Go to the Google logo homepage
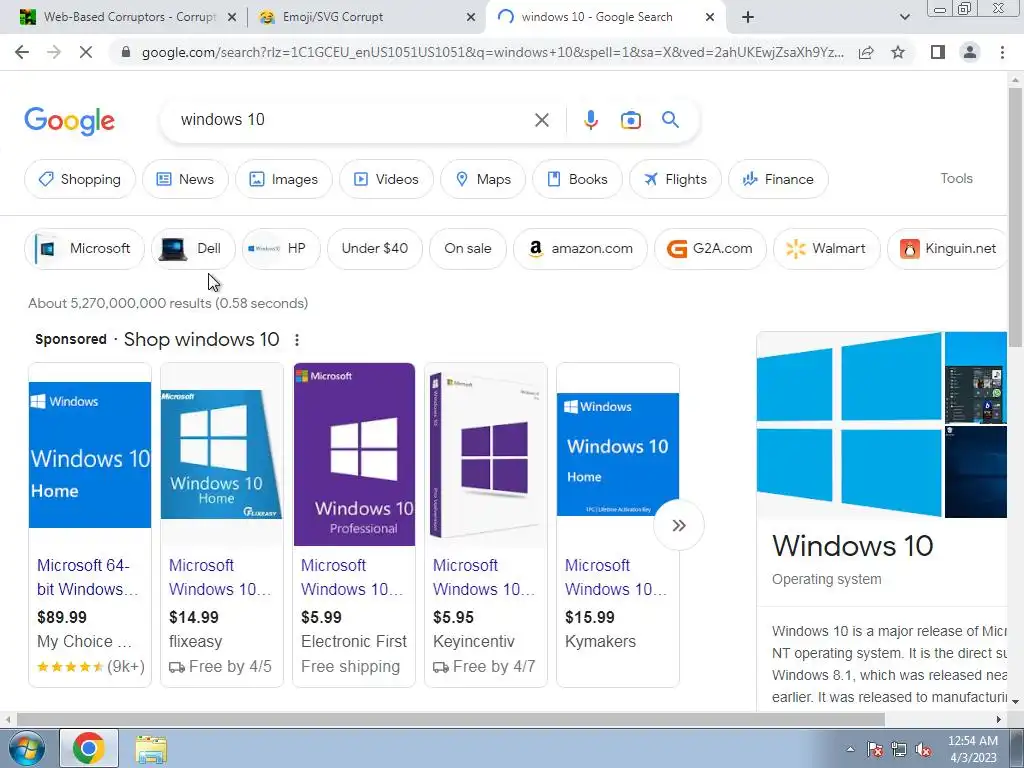Image resolution: width=1024 pixels, height=768 pixels. click(70, 121)
